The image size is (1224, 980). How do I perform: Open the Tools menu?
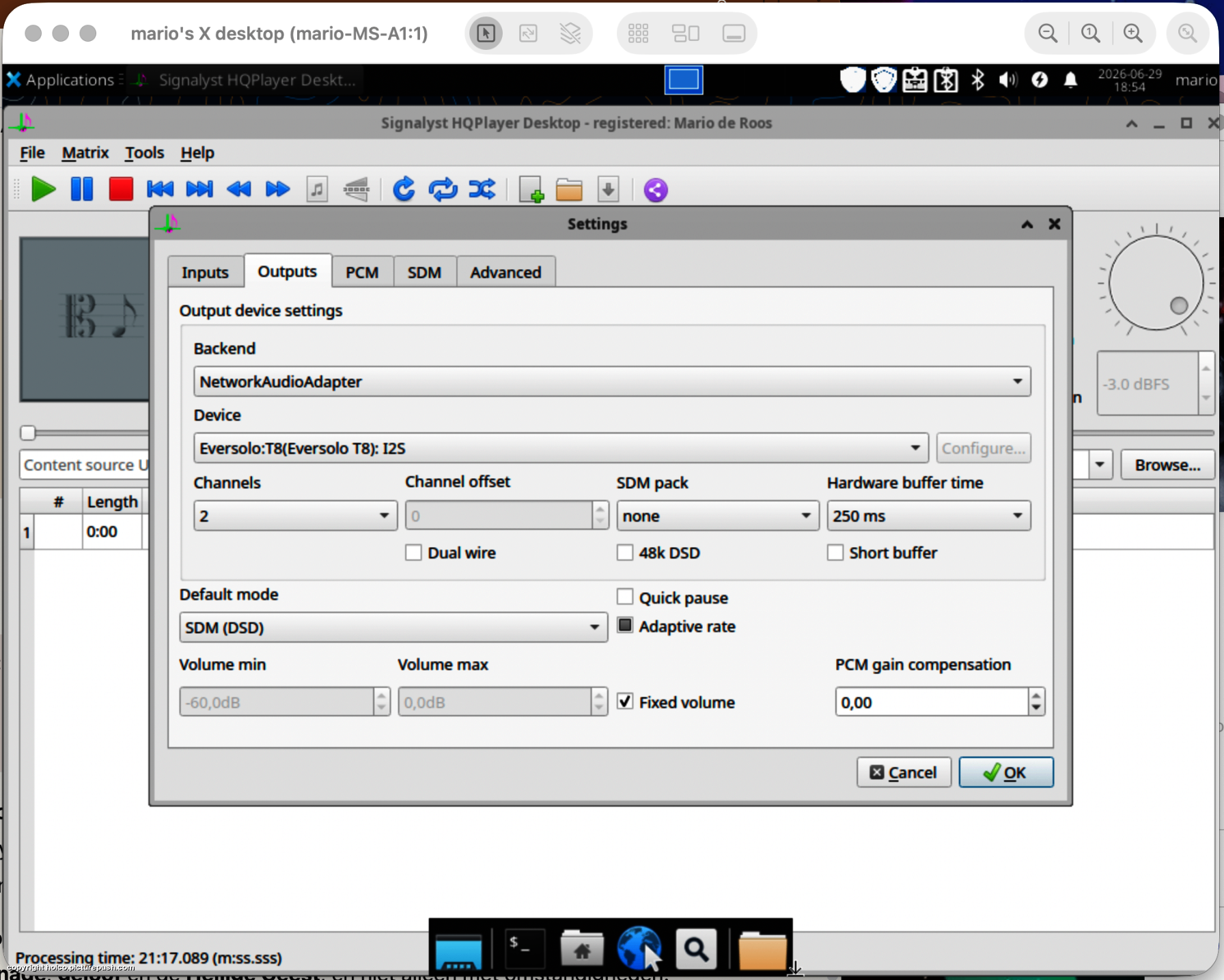click(x=144, y=152)
